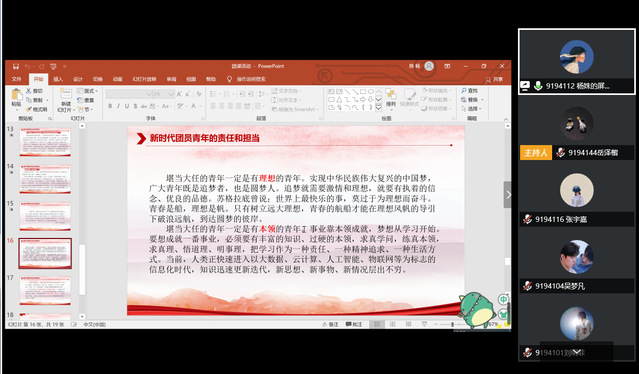Click the Save icon in quick access toolbar
The width and height of the screenshot is (639, 374).
(16, 66)
